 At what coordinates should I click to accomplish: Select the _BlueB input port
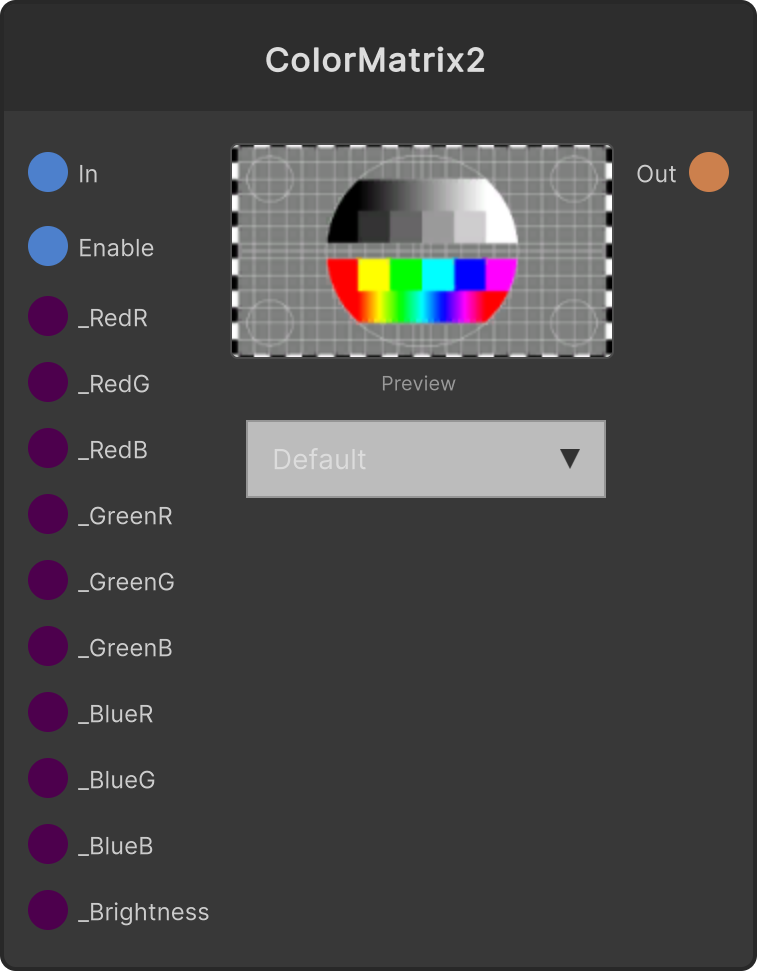tap(48, 844)
